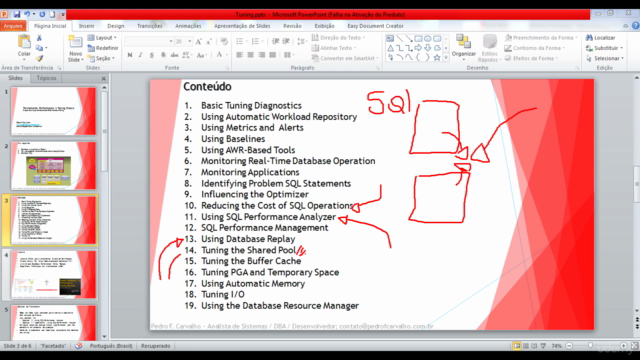Open the Seção dropdown

101,58
